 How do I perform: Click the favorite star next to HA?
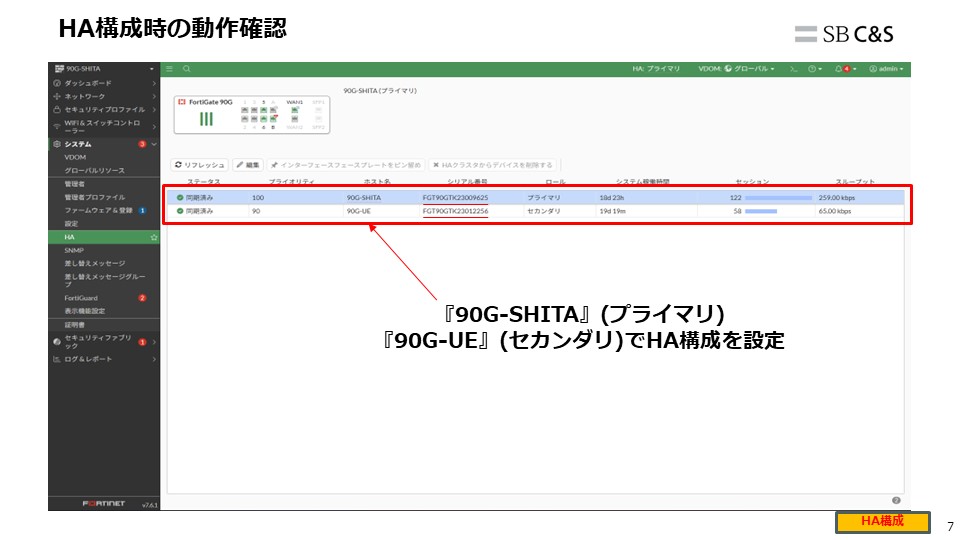(154, 237)
